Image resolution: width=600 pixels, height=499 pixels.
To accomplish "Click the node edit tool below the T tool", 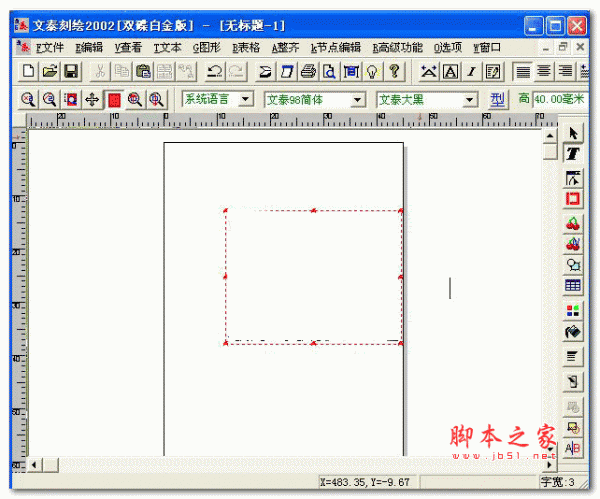I will pos(573,178).
